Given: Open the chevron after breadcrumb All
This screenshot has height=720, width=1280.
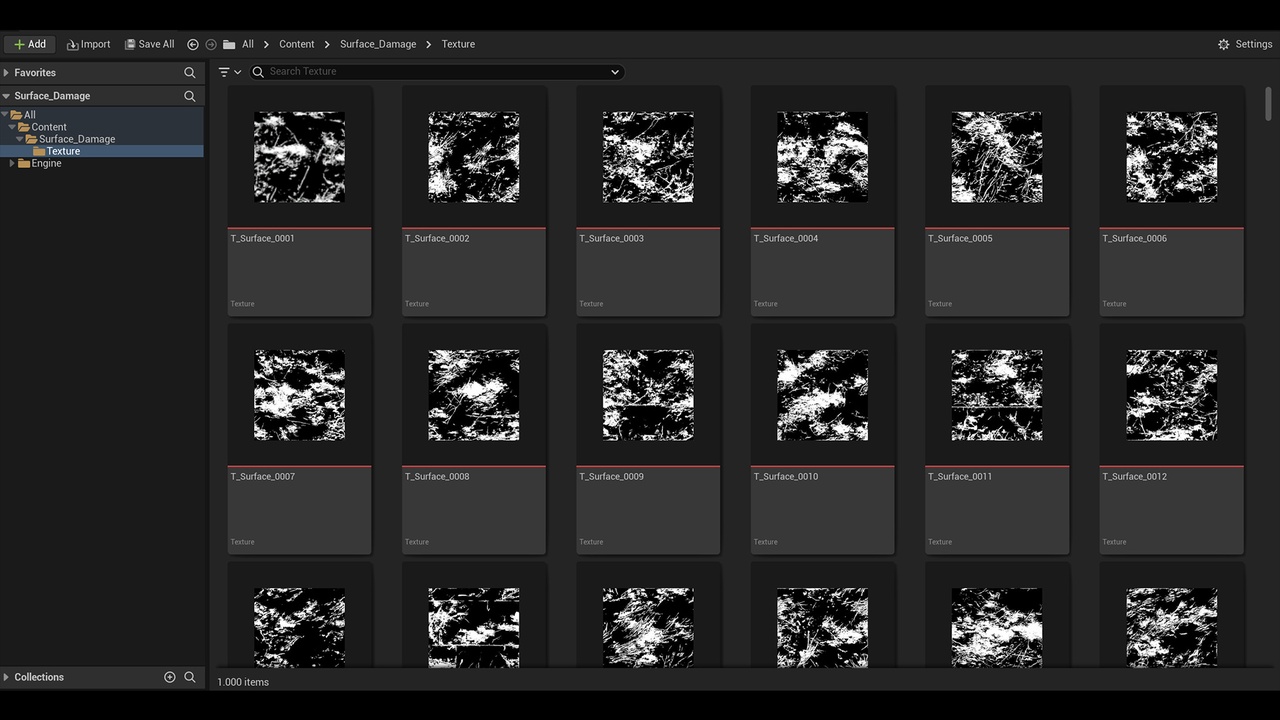Looking at the screenshot, I should tap(267, 44).
